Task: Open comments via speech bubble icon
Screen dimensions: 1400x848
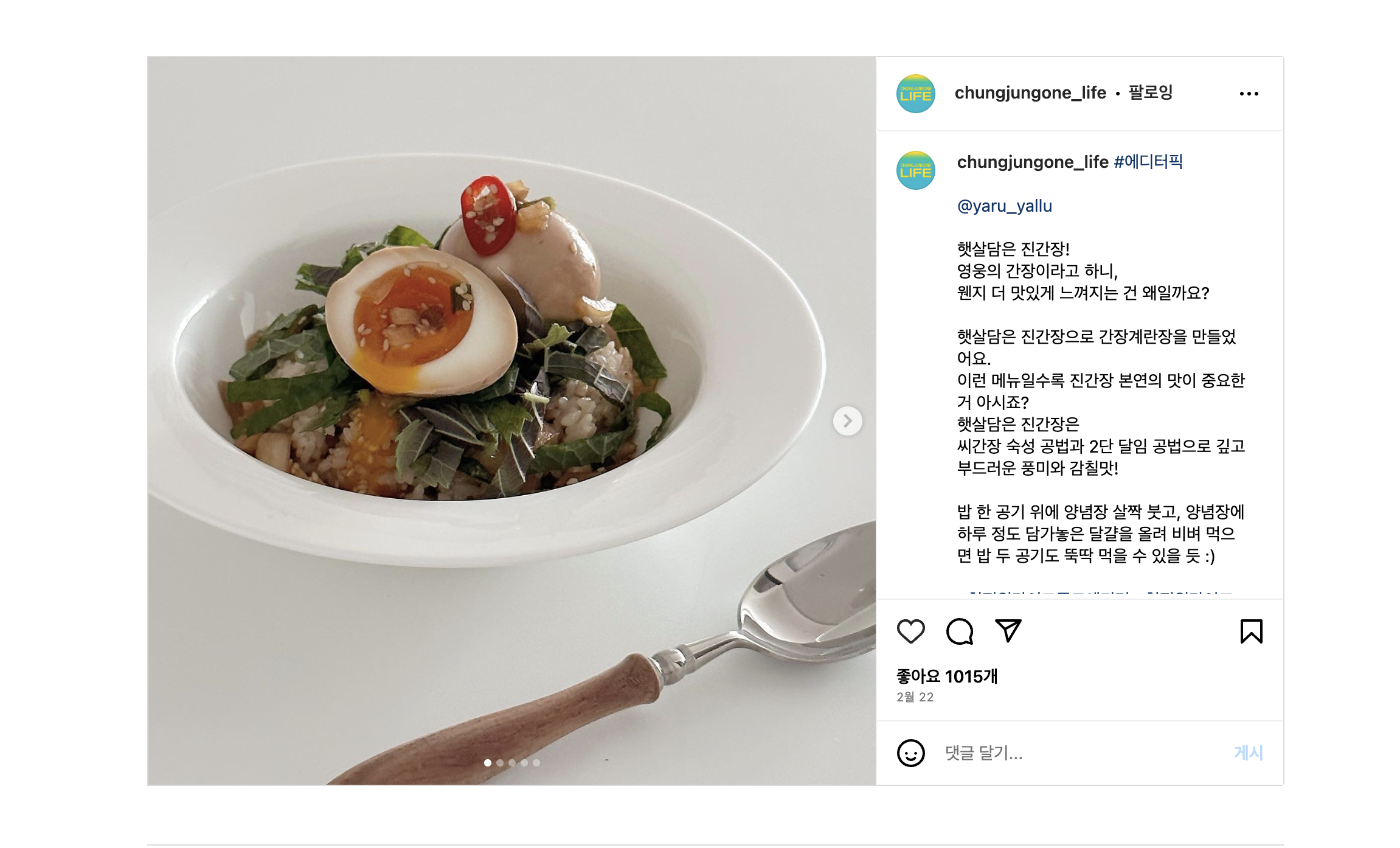Action: pyautogui.click(x=960, y=631)
